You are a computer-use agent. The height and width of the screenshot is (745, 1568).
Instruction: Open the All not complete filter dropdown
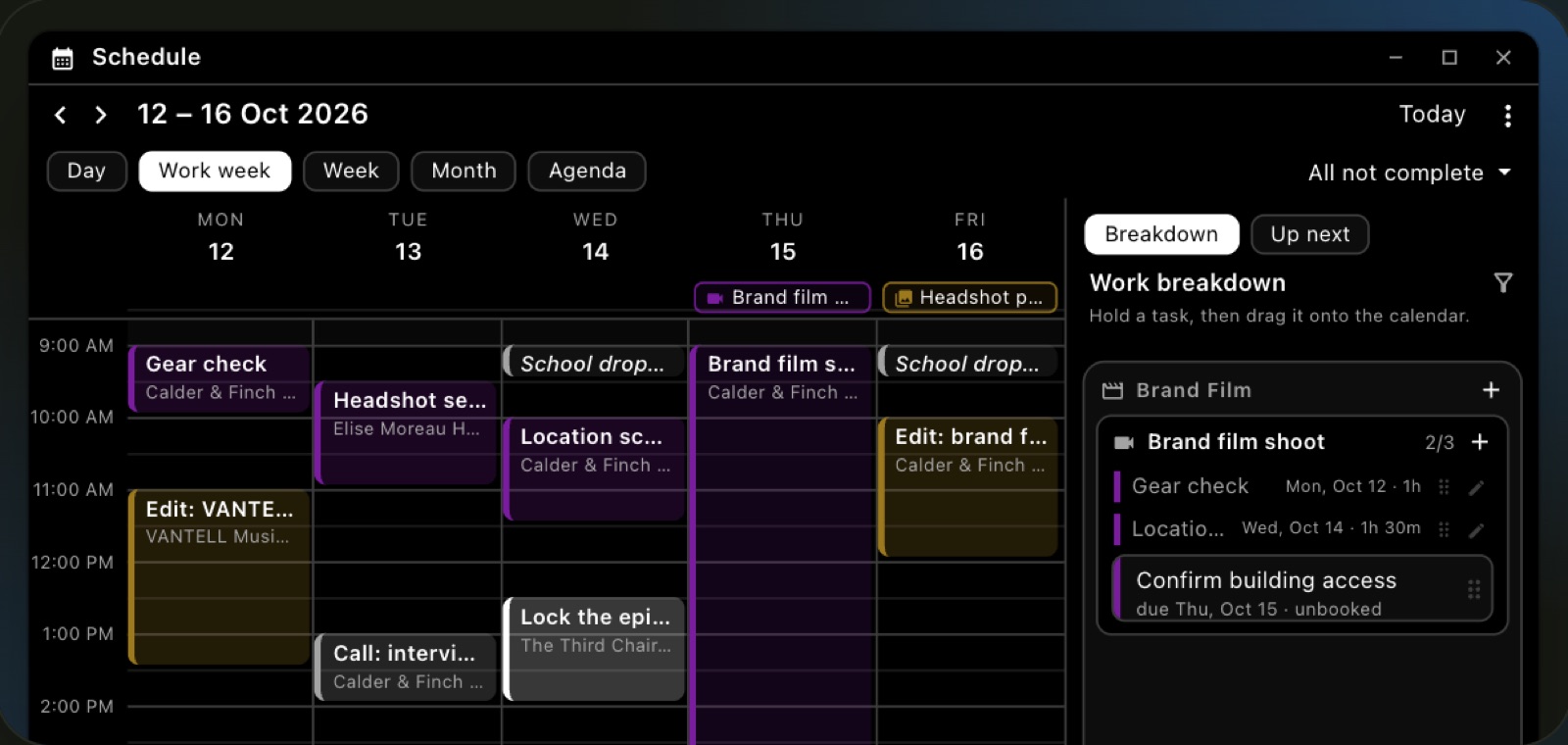(x=1409, y=173)
